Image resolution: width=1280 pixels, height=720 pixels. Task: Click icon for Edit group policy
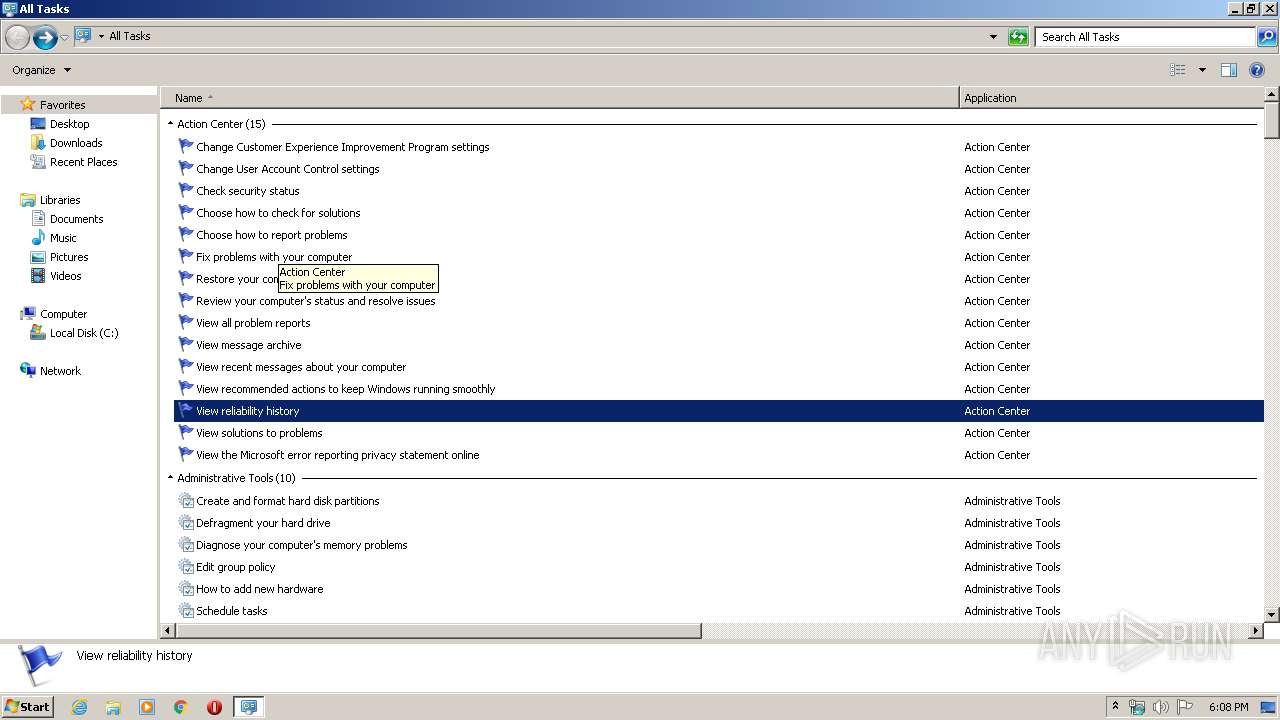186,566
